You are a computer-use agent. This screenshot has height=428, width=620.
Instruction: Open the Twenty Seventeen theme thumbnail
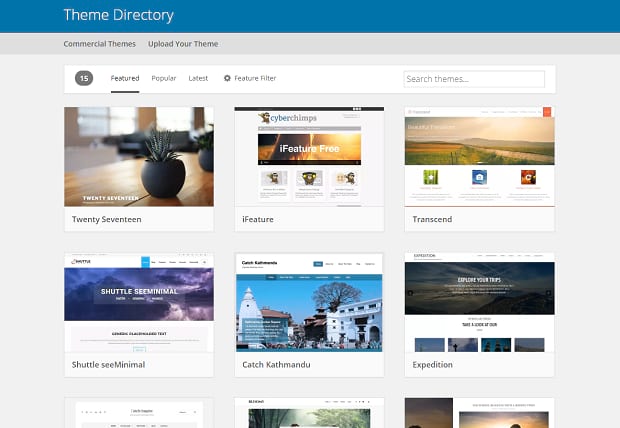click(139, 157)
